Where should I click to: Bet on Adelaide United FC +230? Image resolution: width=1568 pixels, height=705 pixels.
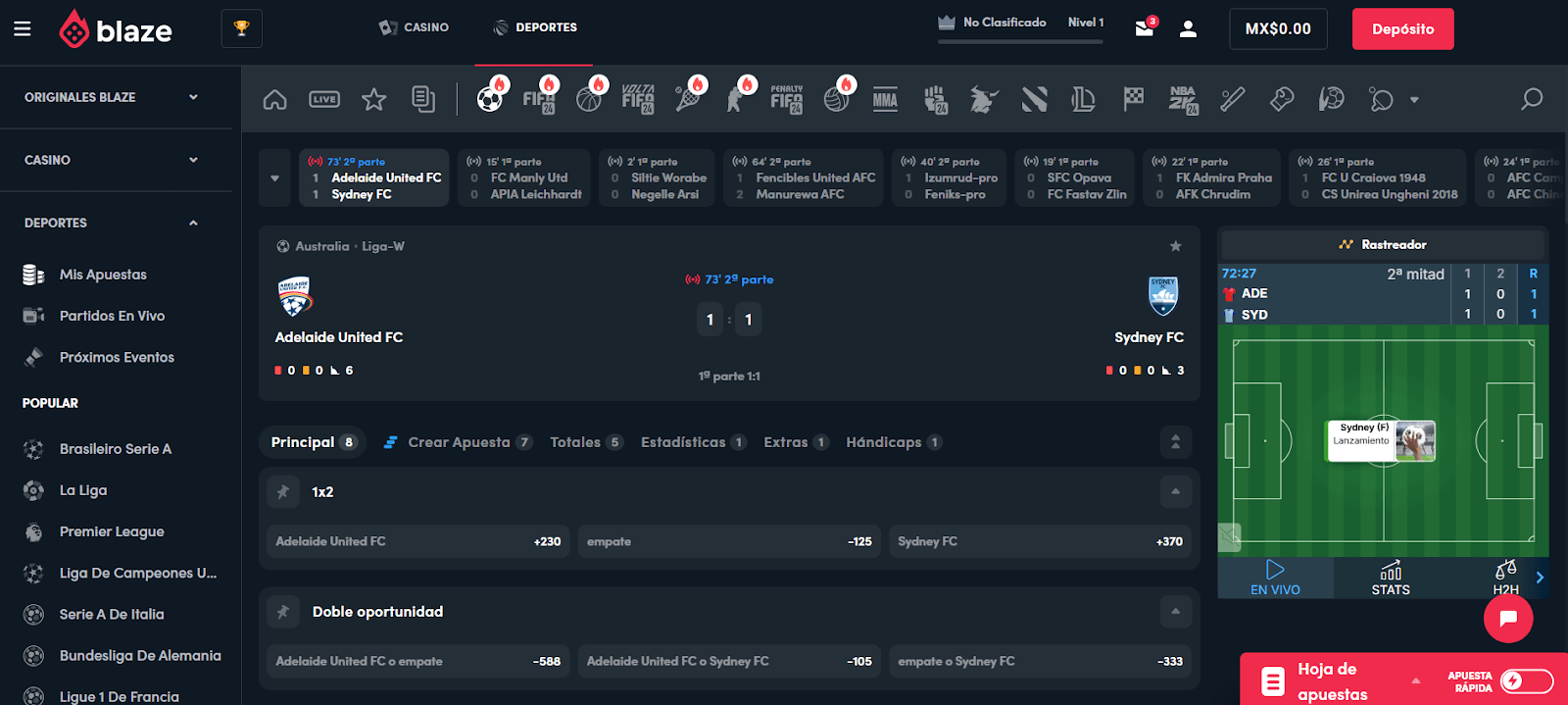click(418, 541)
